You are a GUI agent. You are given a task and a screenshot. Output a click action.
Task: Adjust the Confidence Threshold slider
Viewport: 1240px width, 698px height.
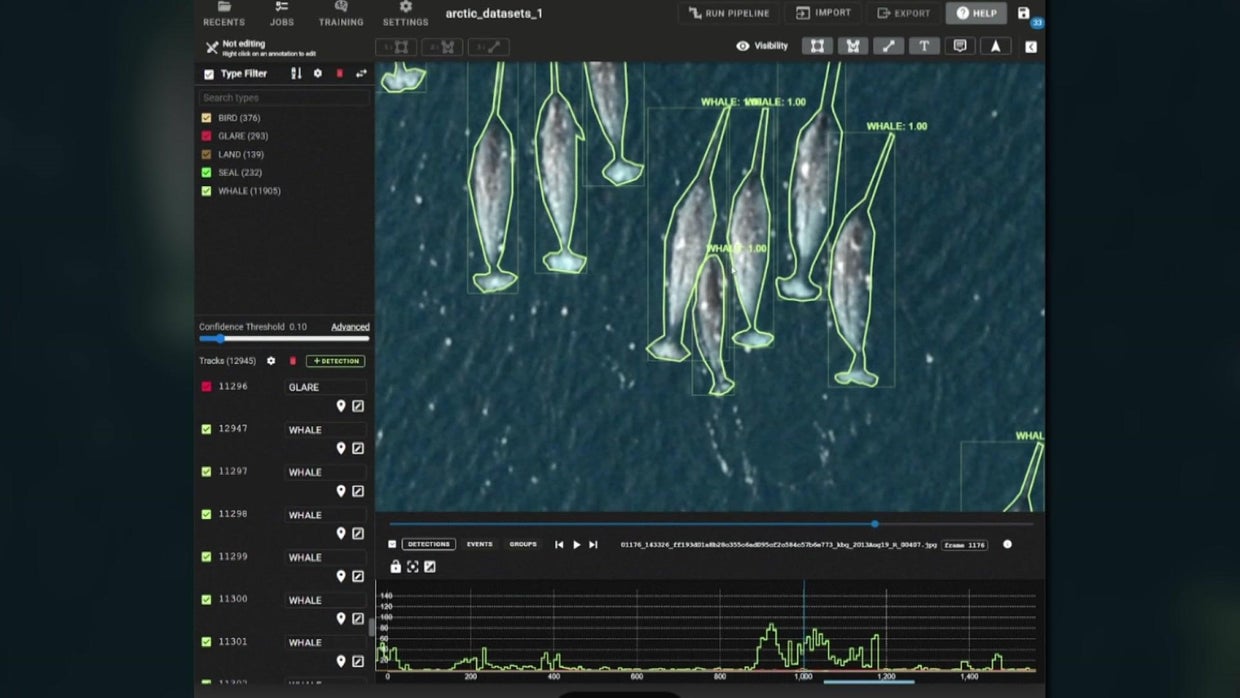(x=220, y=338)
